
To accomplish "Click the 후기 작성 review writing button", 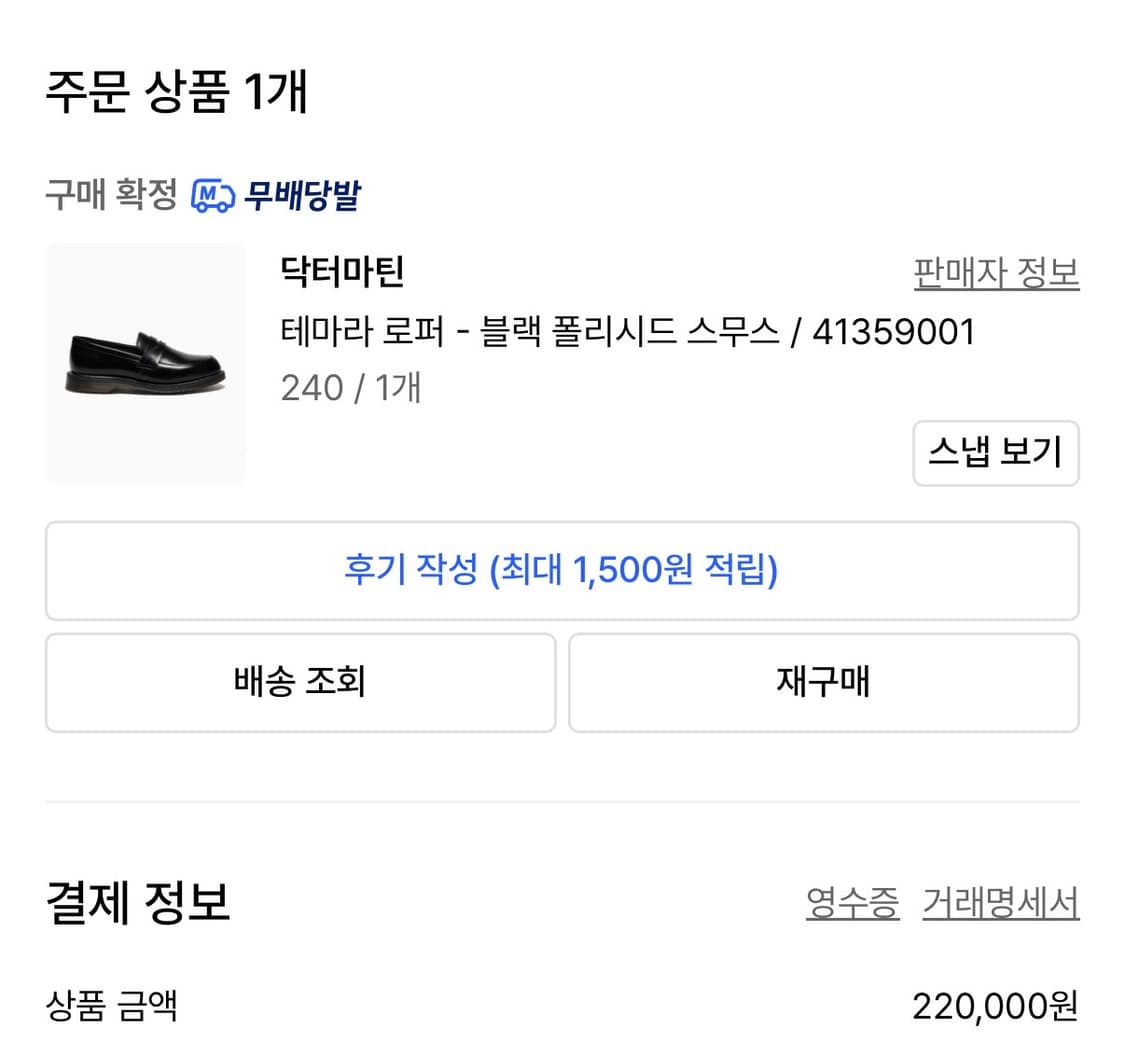I will [x=562, y=571].
